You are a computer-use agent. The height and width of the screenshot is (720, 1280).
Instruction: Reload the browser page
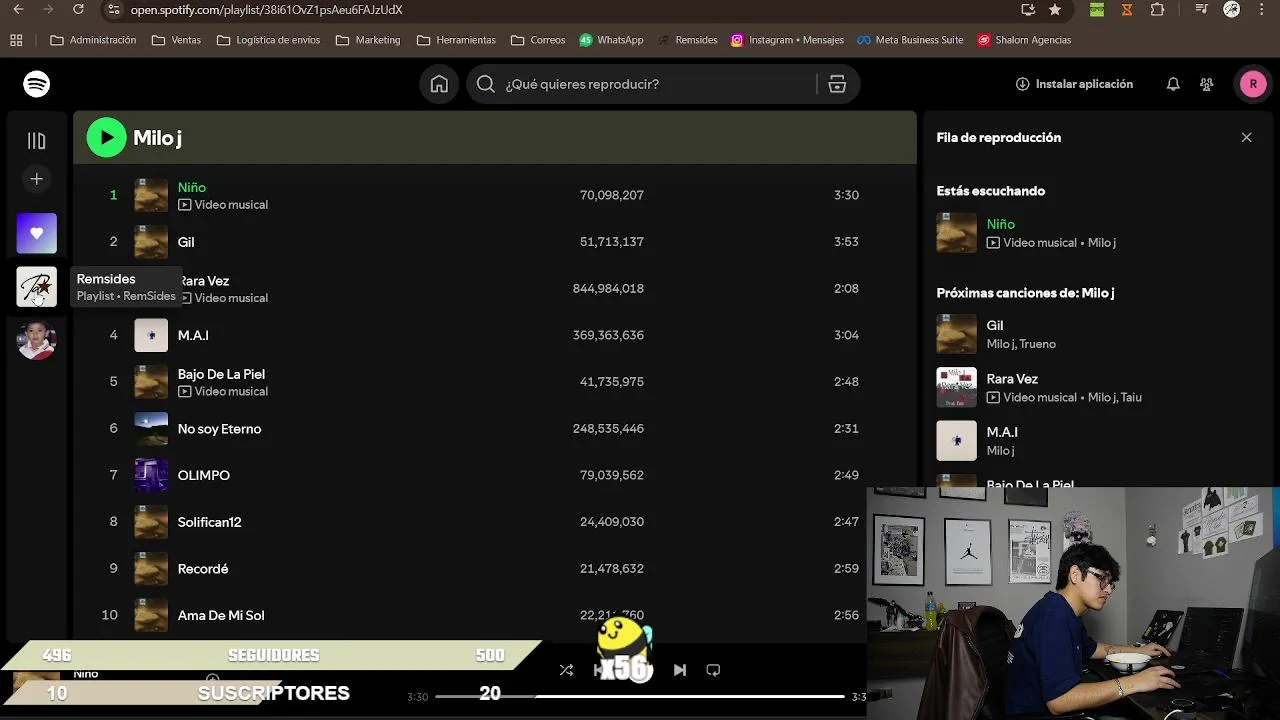pos(79,9)
